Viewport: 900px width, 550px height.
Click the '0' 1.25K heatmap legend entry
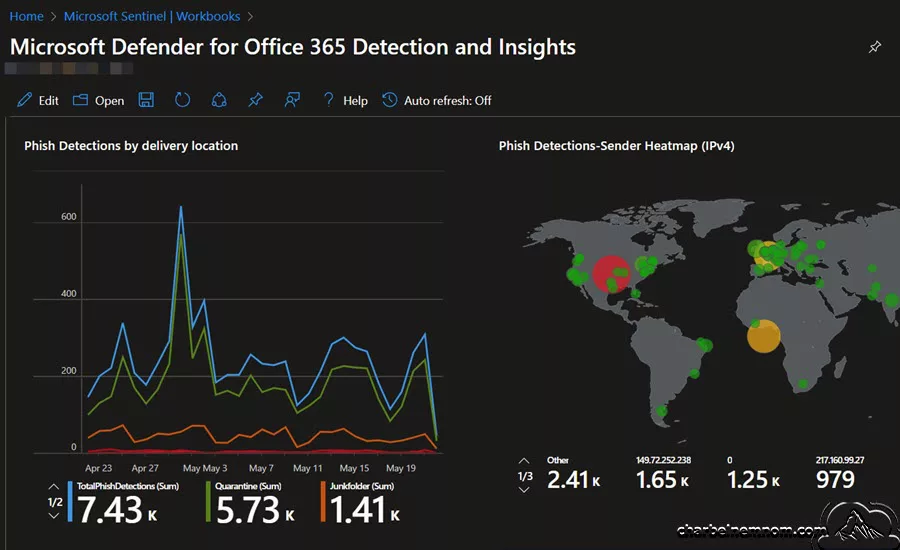click(753, 474)
